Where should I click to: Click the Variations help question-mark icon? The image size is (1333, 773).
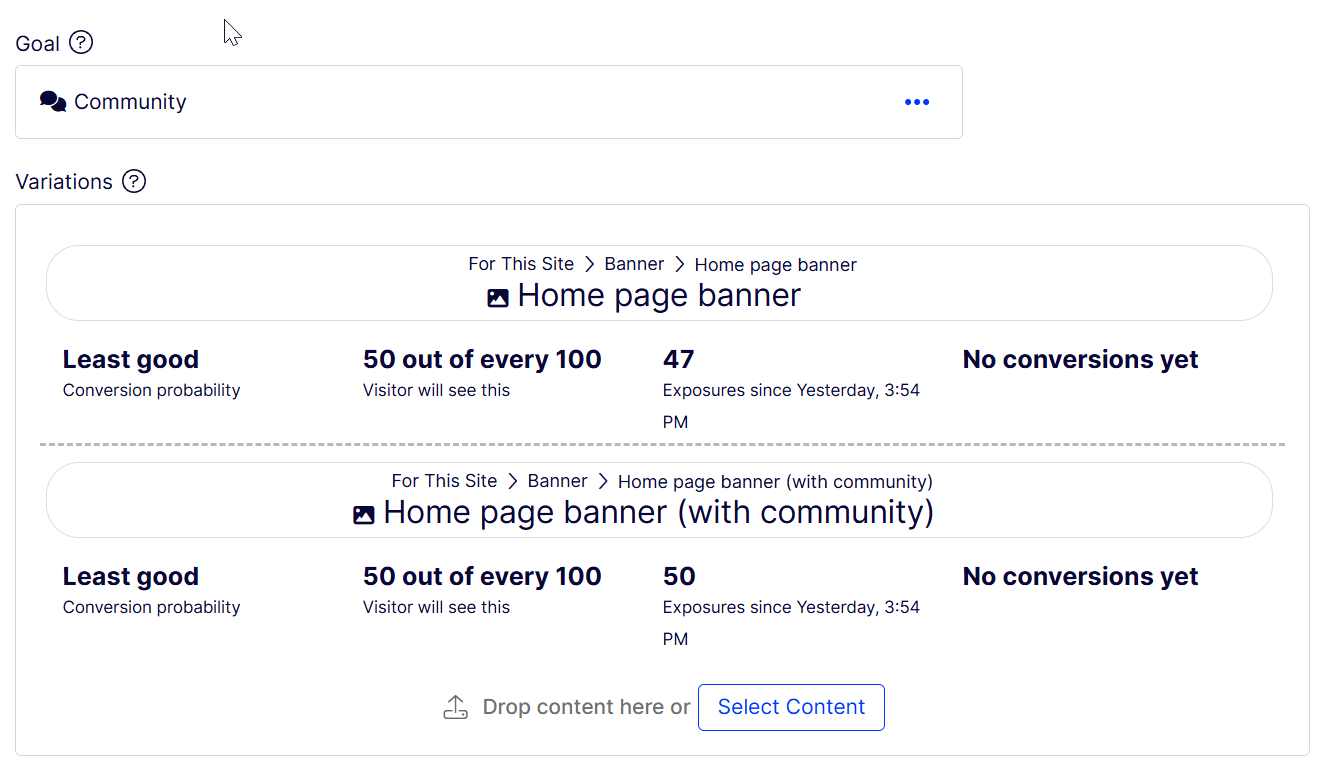[134, 182]
